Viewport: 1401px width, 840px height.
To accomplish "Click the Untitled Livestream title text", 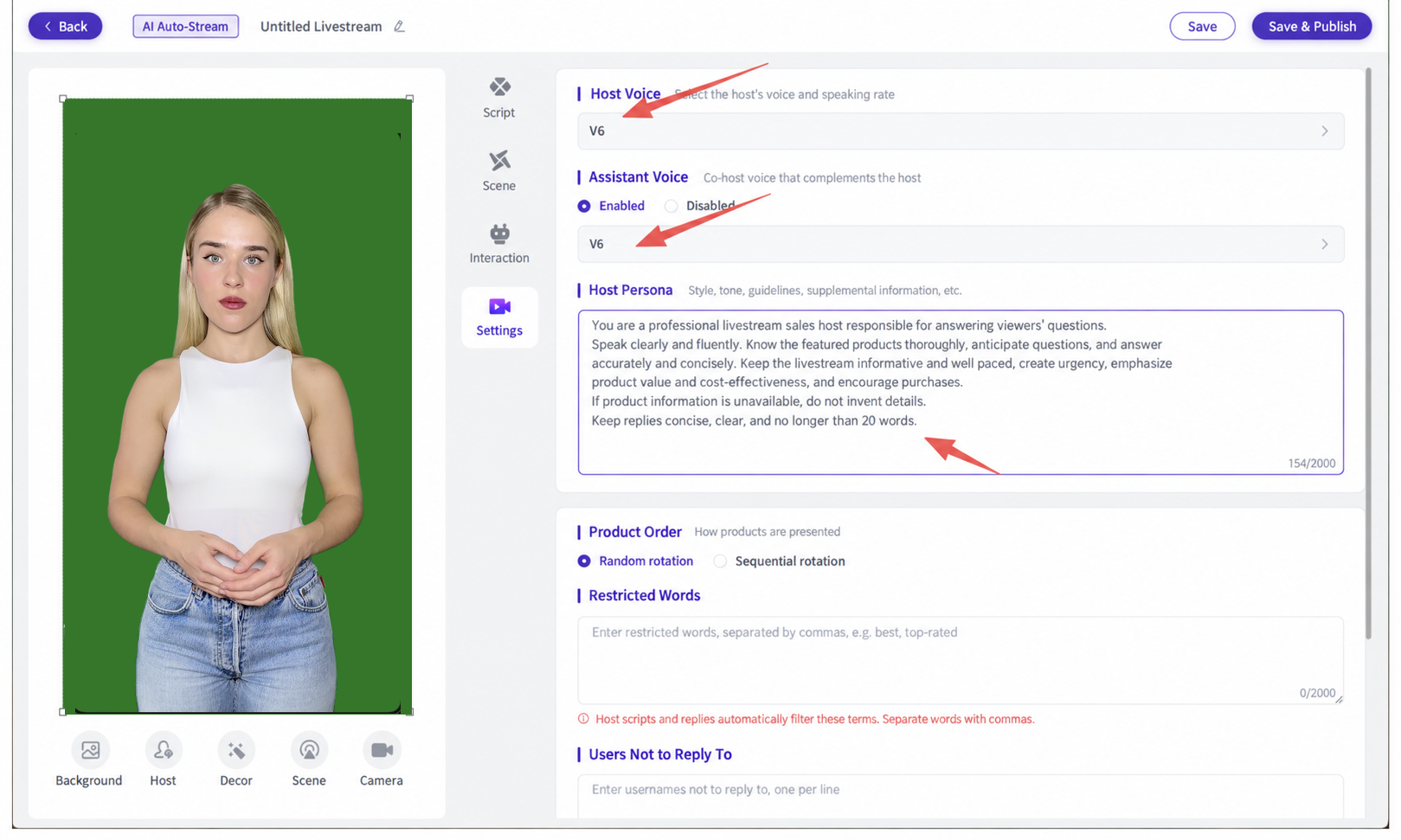I will [321, 26].
